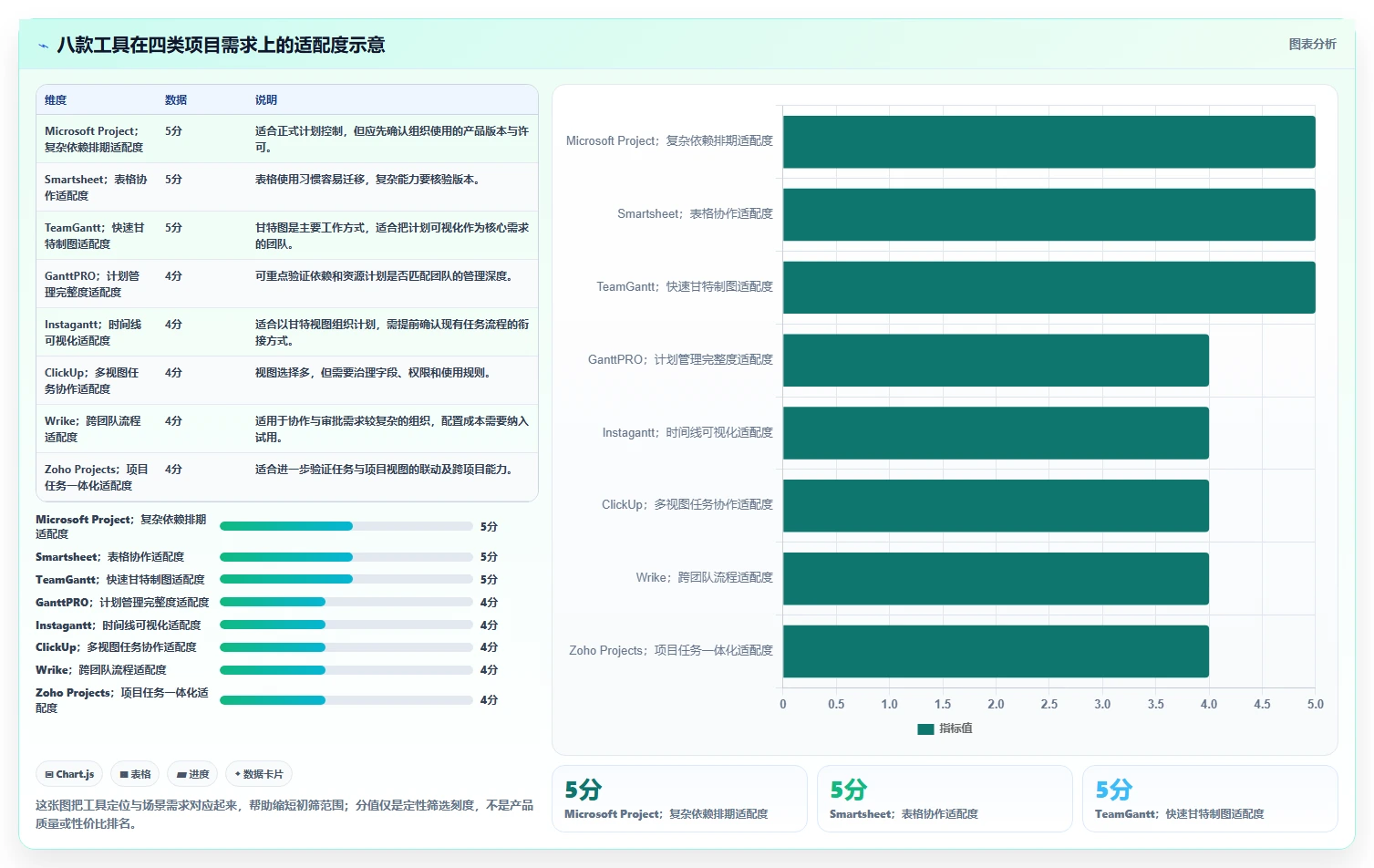
Task: Click the chart axis label GanttPRO；计划管理完整度适配度
Action: 680,360
